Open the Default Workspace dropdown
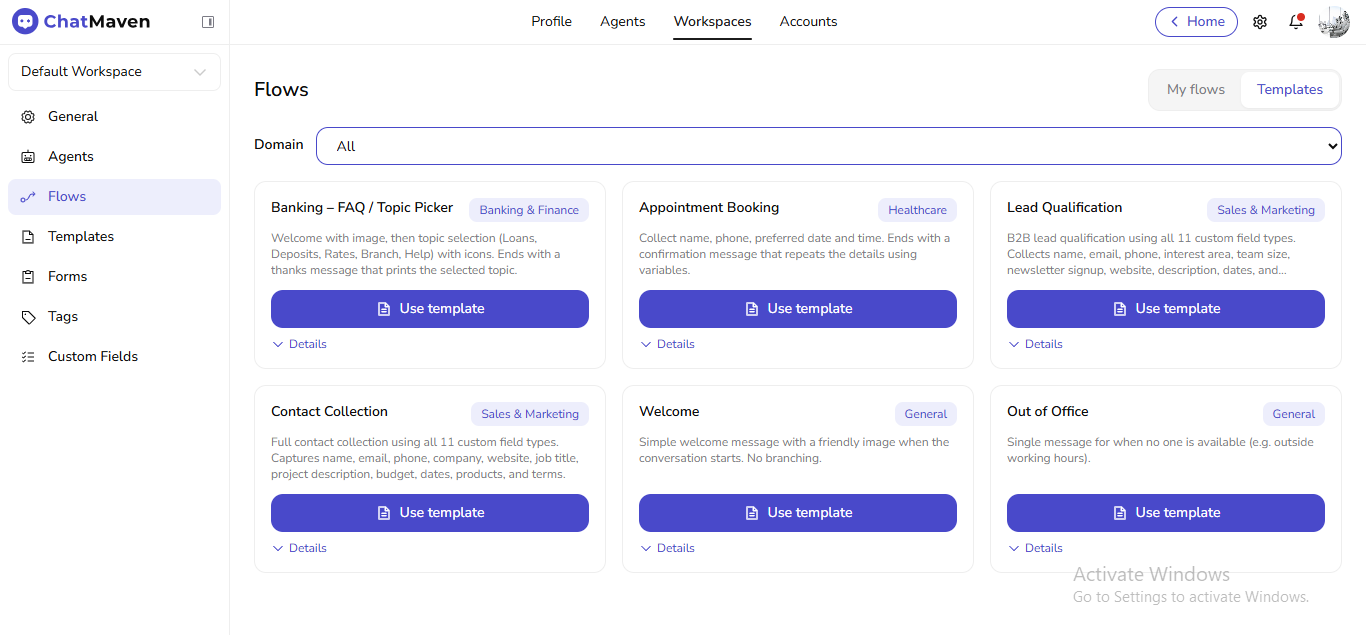Screen dimensions: 1366x635 [113, 71]
